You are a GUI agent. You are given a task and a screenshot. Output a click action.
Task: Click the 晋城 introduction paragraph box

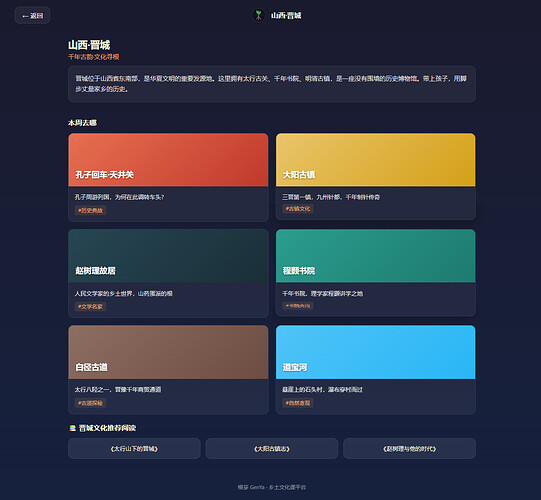272,84
